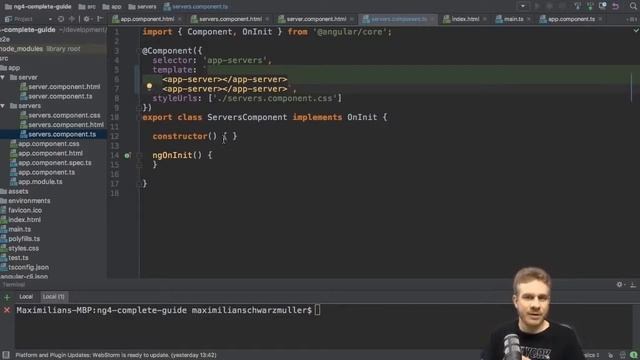Image resolution: width=640 pixels, height=360 pixels.
Task: Open Terminal panel gear settings
Action: (x=620, y=284)
